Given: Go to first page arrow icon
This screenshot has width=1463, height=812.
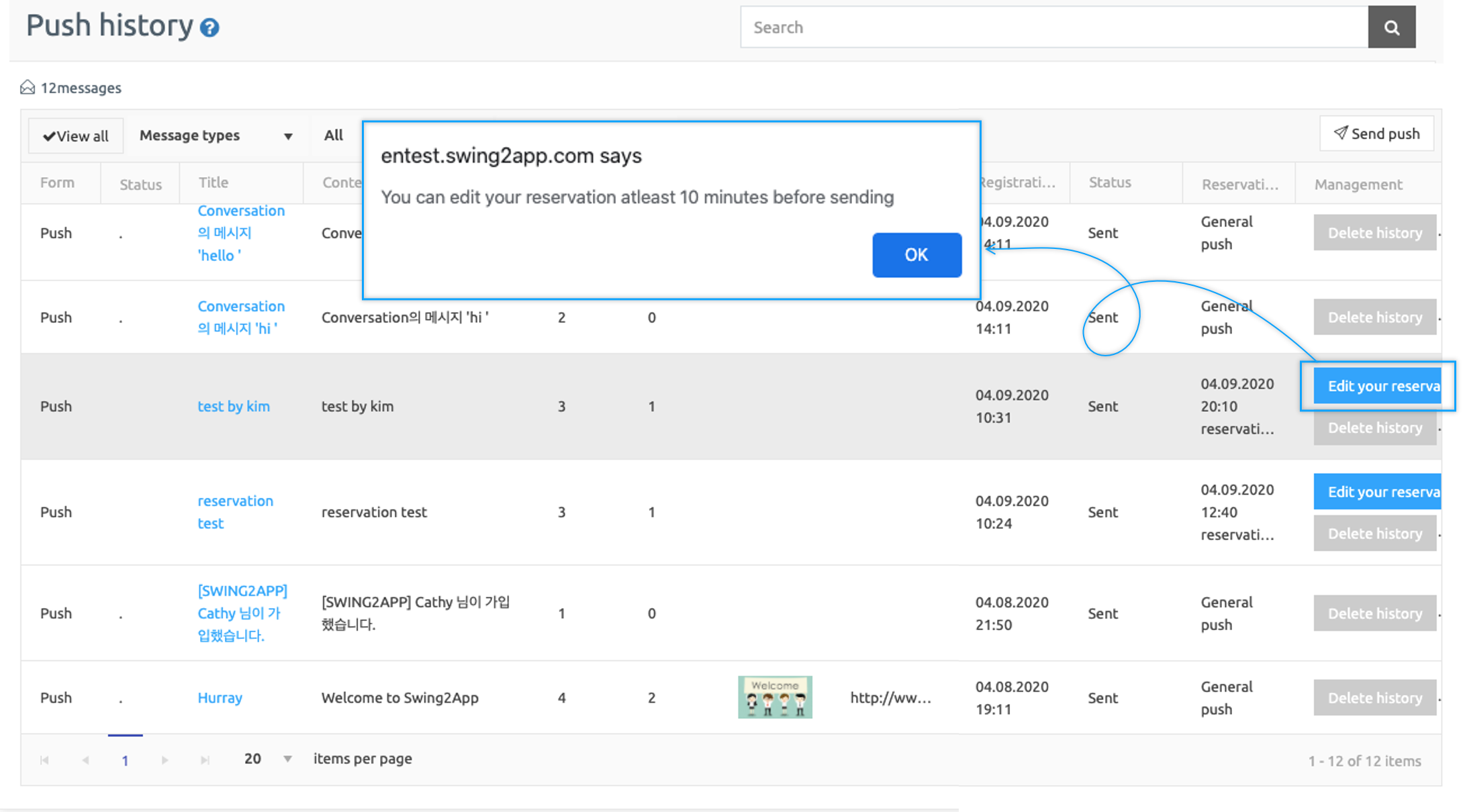Looking at the screenshot, I should coord(44,760).
